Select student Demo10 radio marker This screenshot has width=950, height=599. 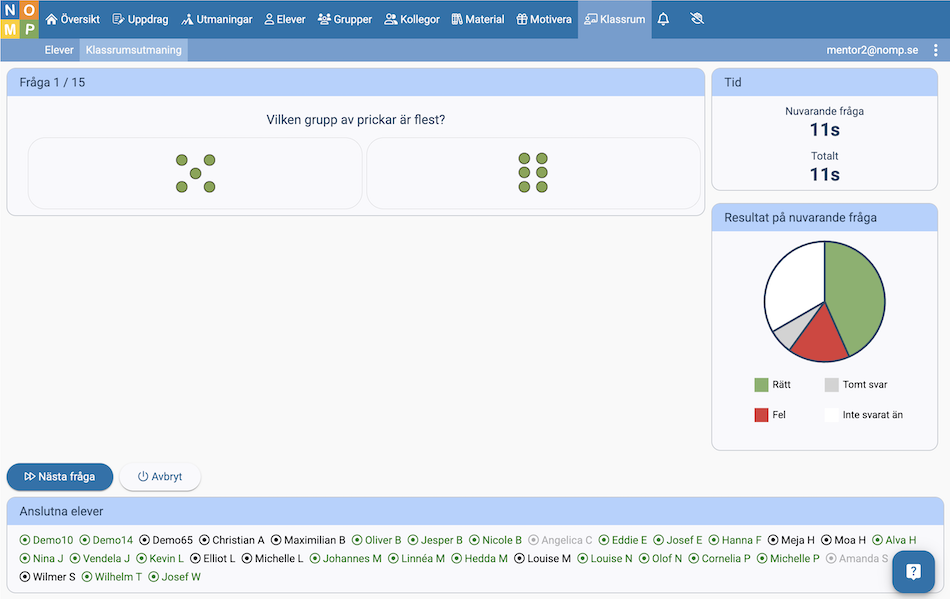pyautogui.click(x=25, y=540)
